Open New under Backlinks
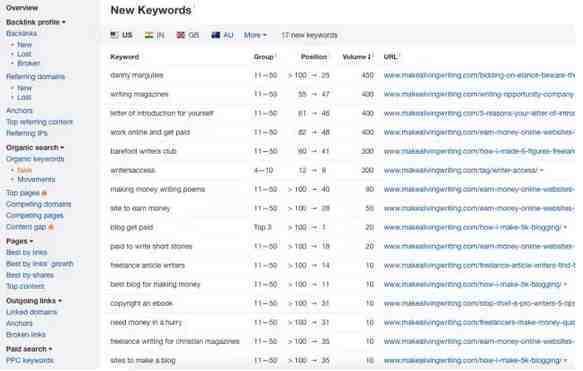583x371 pixels. coord(25,45)
